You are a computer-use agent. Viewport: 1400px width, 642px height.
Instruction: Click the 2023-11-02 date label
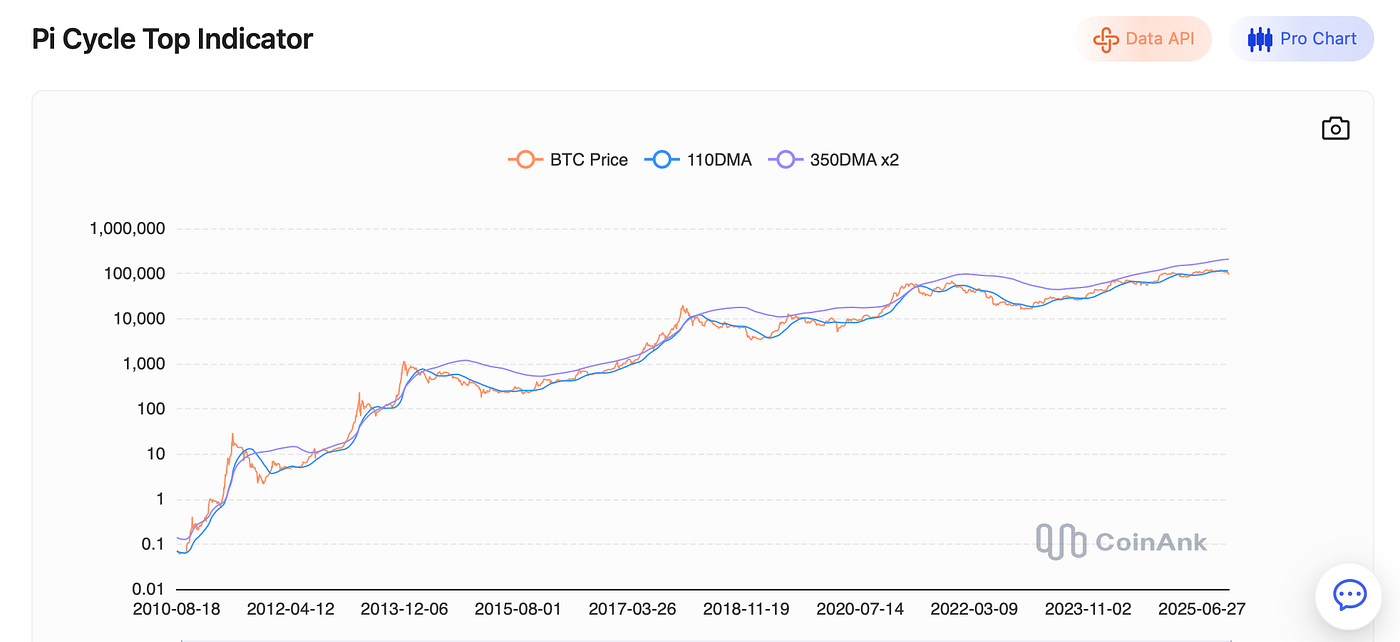[1088, 608]
